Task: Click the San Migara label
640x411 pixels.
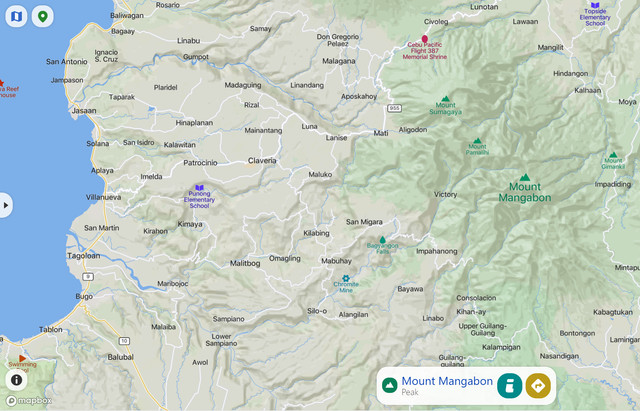Action: click(364, 222)
